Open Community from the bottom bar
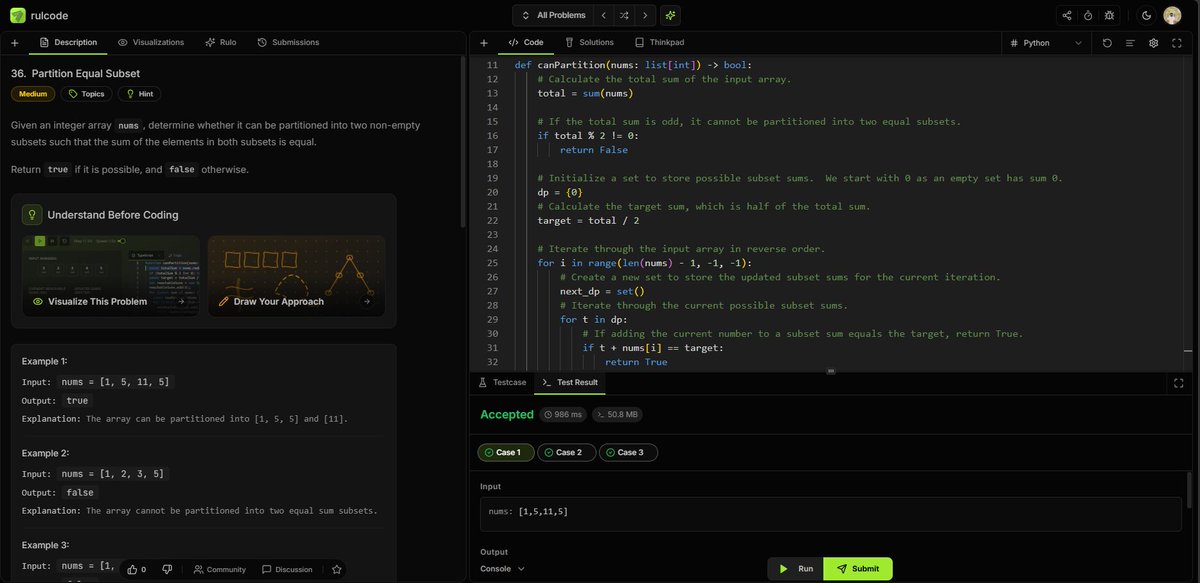 pyautogui.click(x=219, y=569)
